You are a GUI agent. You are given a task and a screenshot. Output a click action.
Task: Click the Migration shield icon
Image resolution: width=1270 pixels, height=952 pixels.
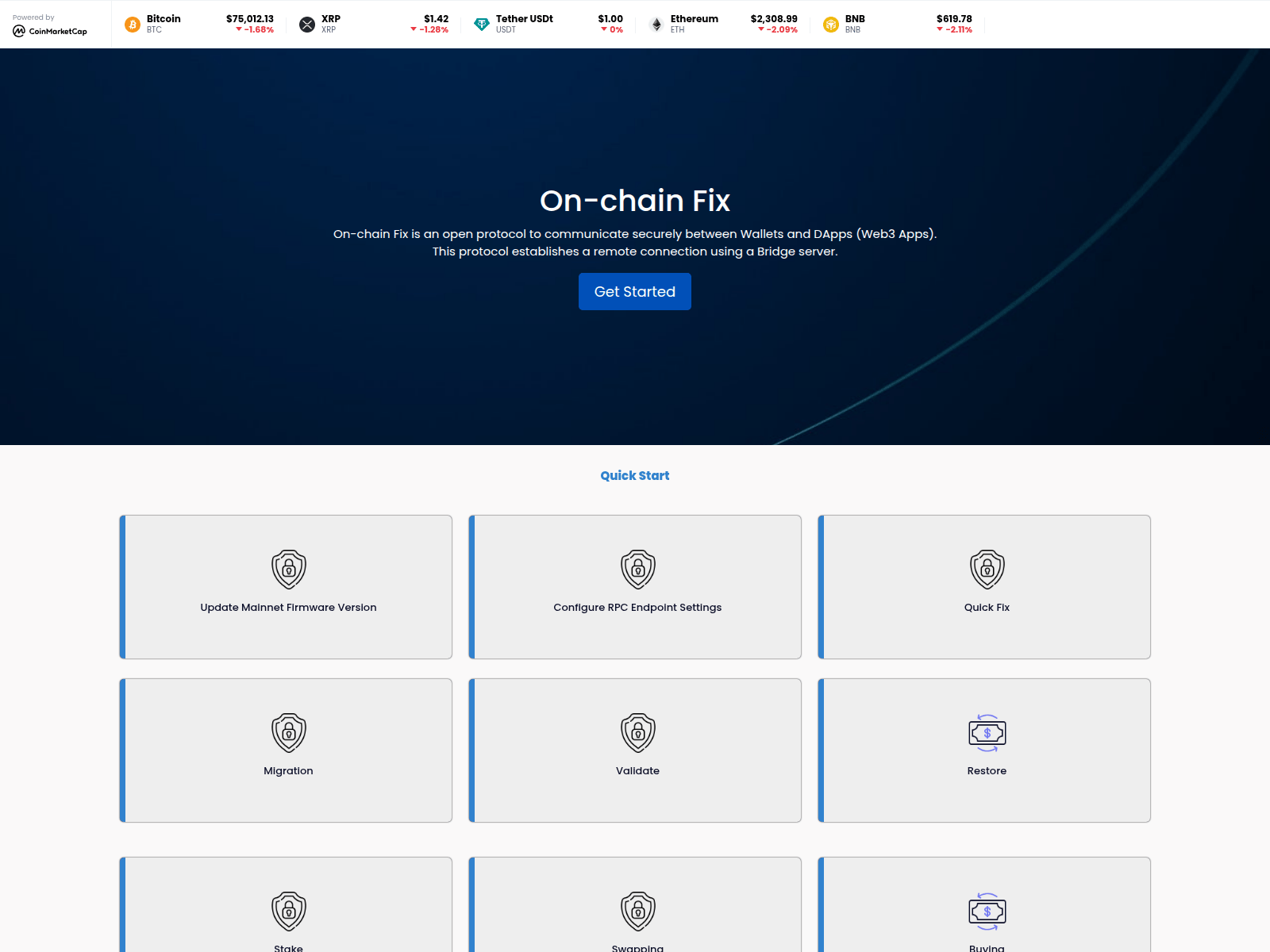pos(289,732)
